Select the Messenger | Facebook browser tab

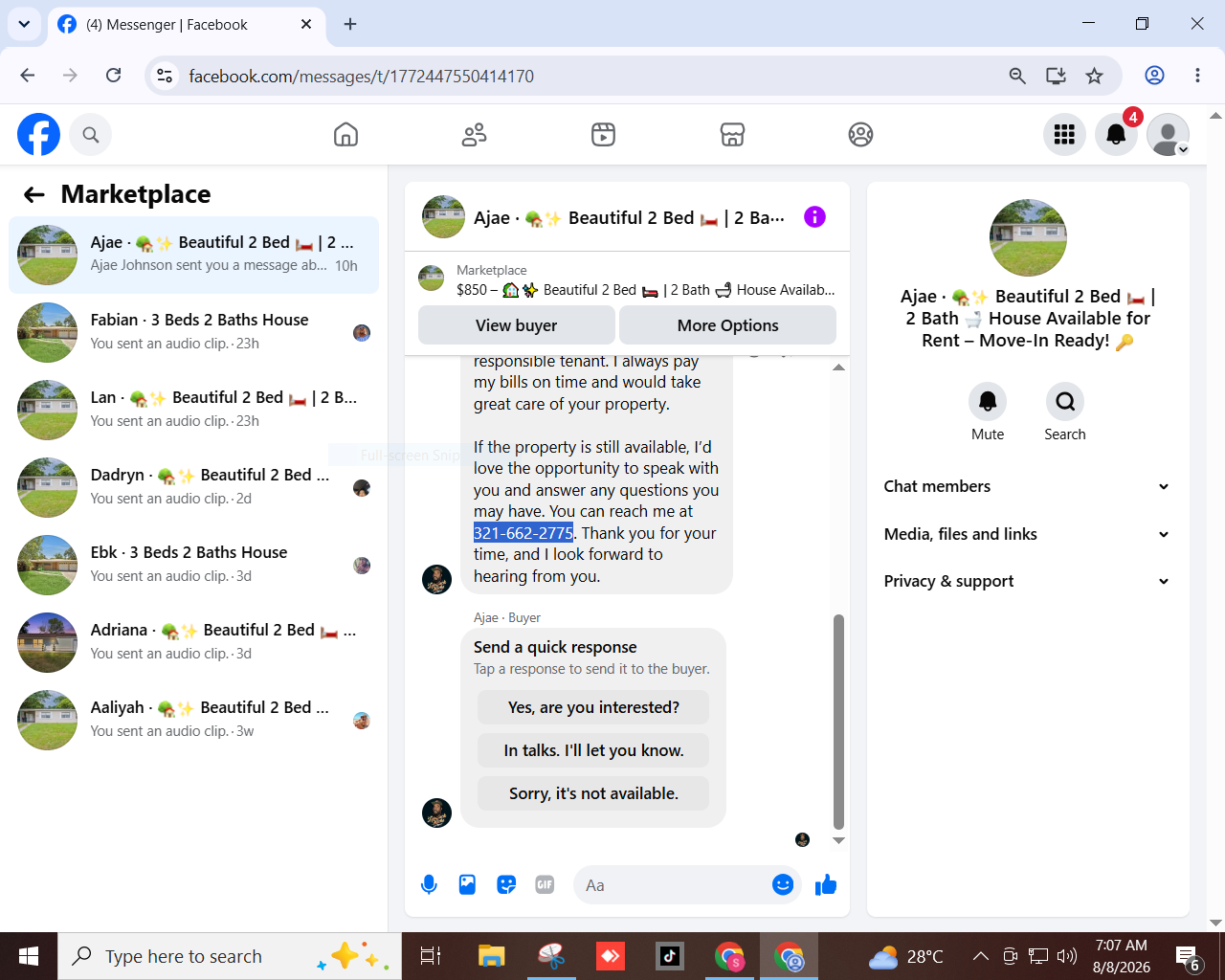[187, 25]
